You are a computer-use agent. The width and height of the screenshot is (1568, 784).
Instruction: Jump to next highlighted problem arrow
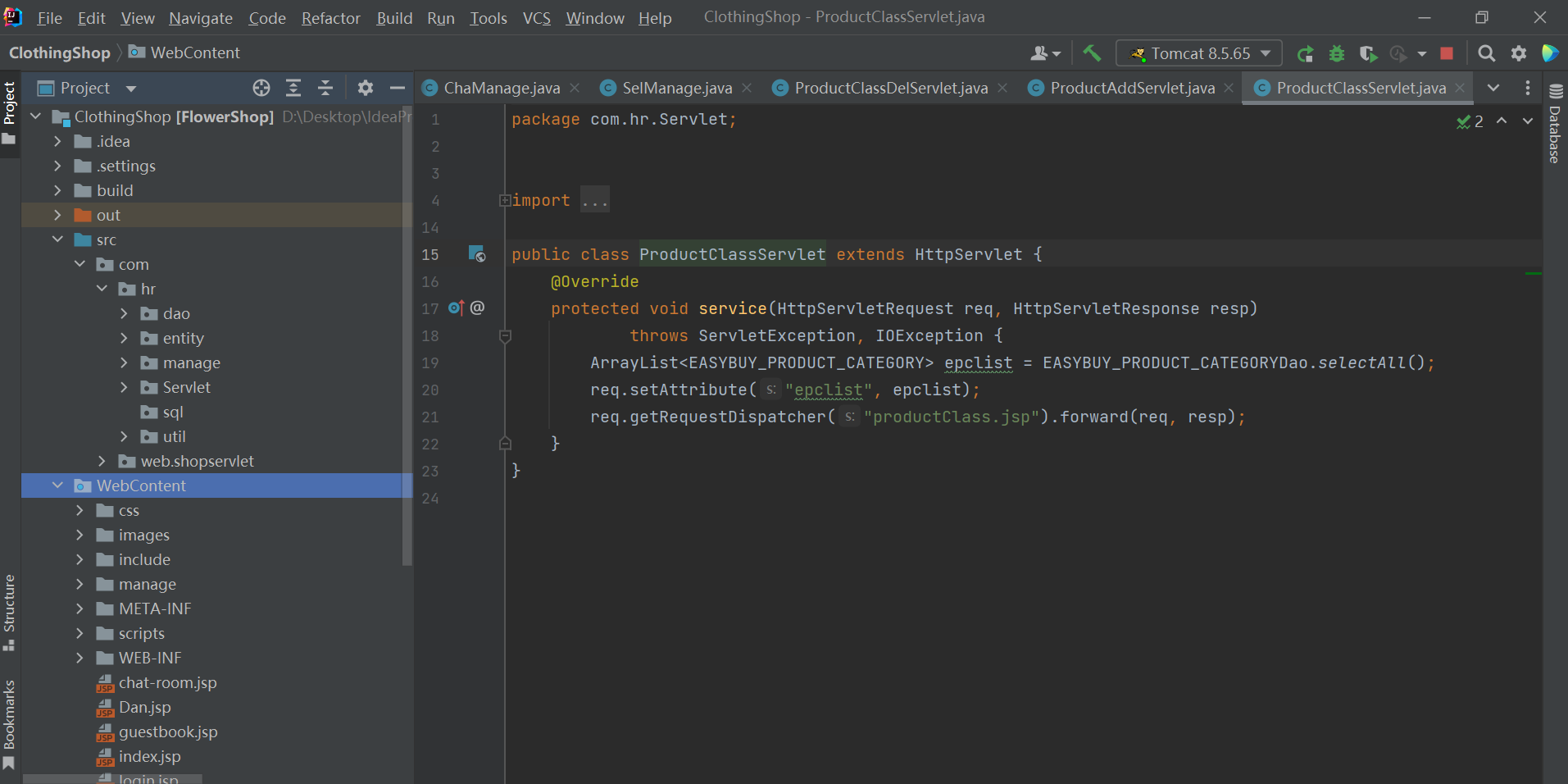click(1528, 121)
